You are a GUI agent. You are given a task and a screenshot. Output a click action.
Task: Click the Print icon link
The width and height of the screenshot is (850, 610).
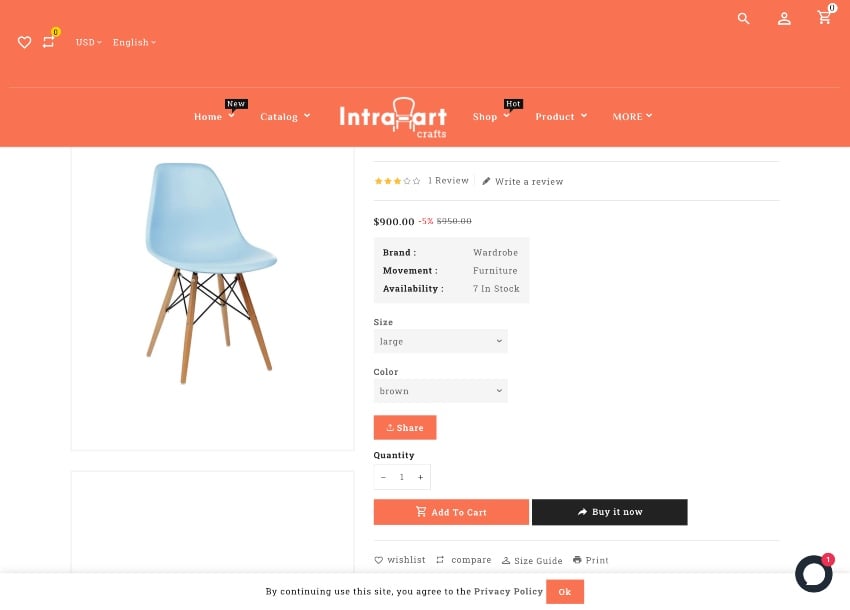pos(591,560)
